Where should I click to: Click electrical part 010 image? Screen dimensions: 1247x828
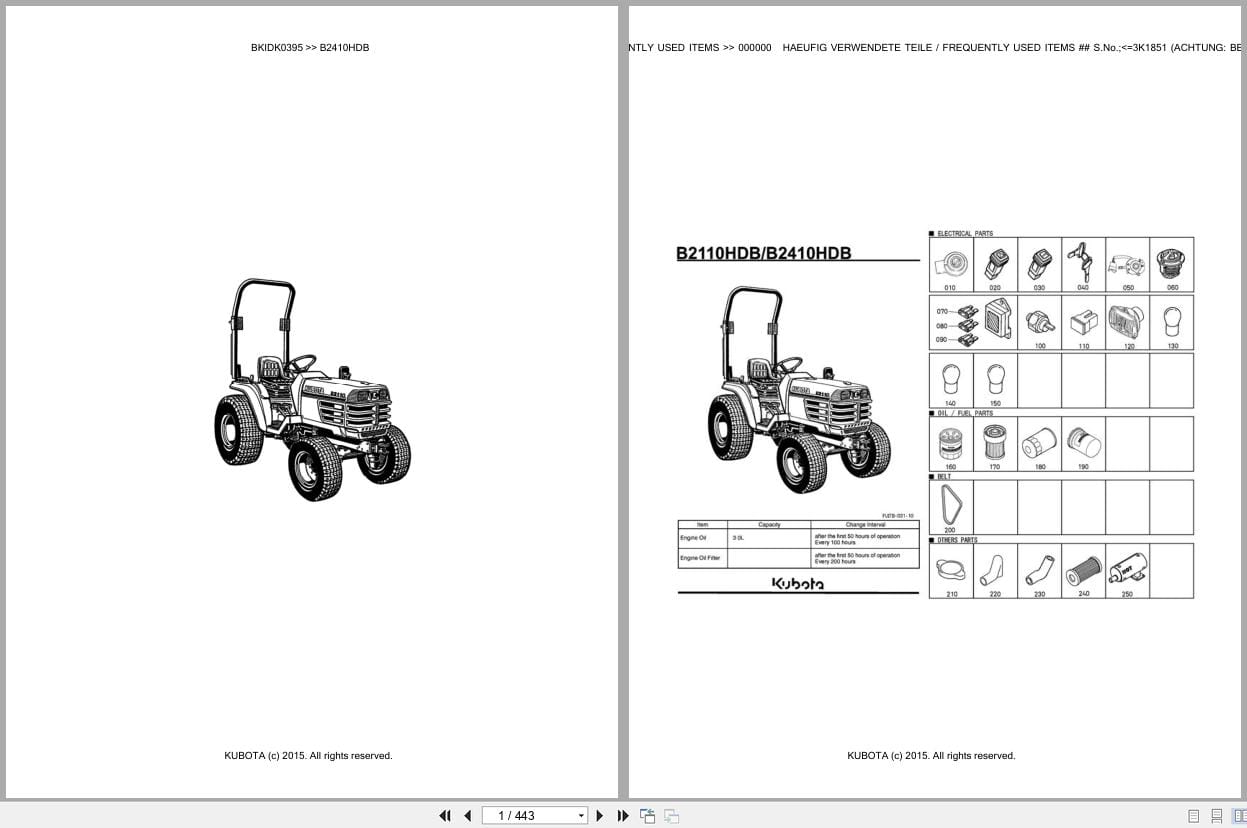click(951, 263)
